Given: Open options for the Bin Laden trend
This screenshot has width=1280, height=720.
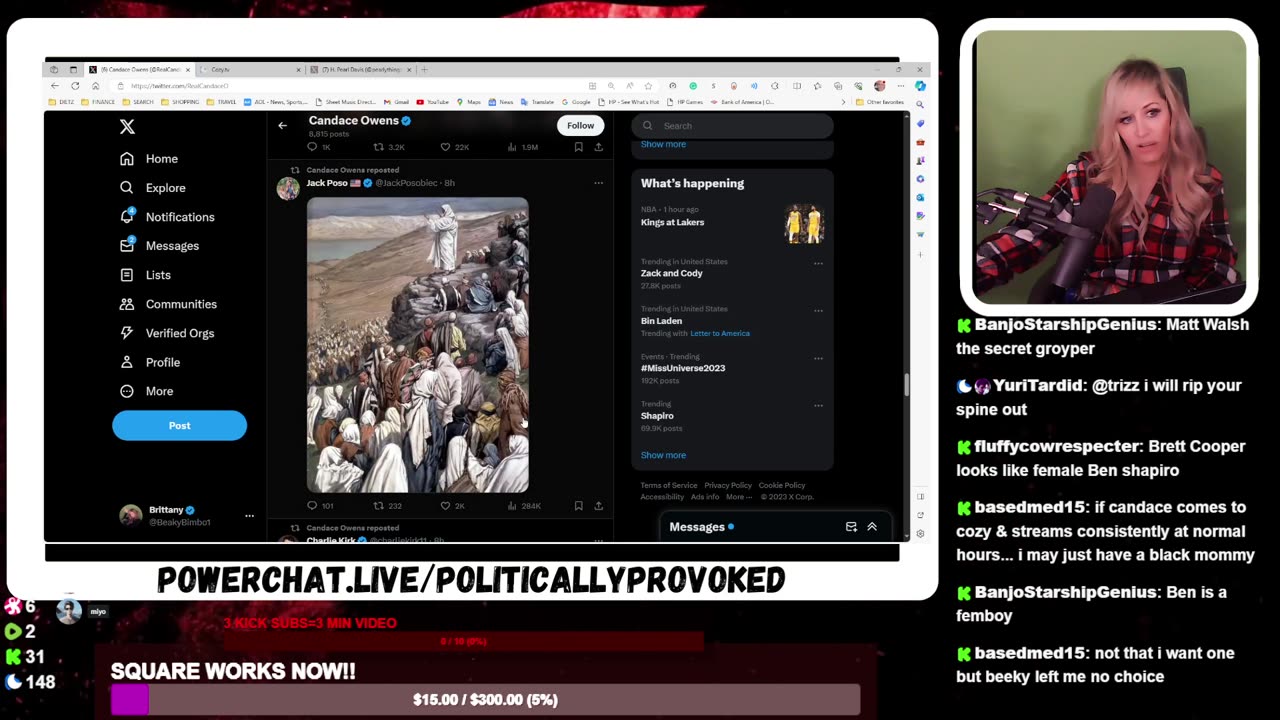Looking at the screenshot, I should (x=818, y=311).
